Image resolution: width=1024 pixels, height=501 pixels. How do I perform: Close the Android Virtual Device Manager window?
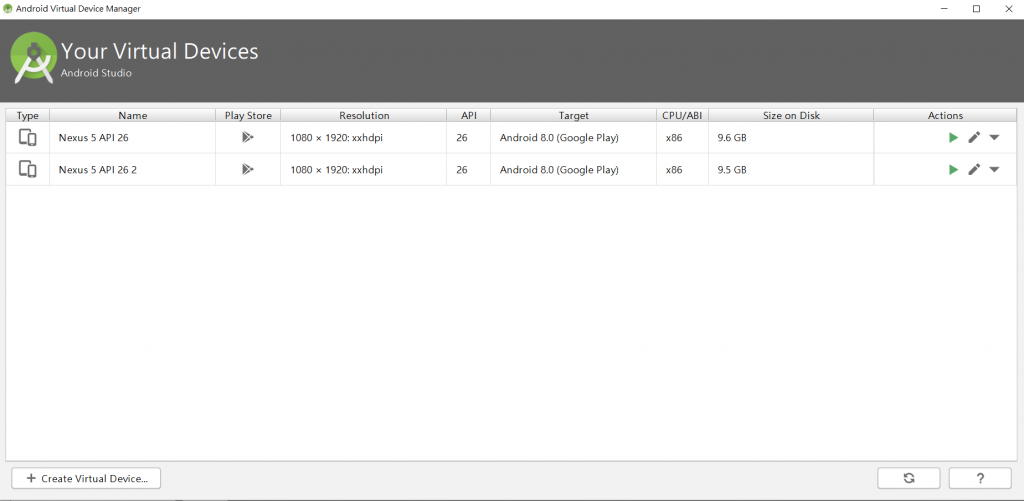pos(1008,8)
